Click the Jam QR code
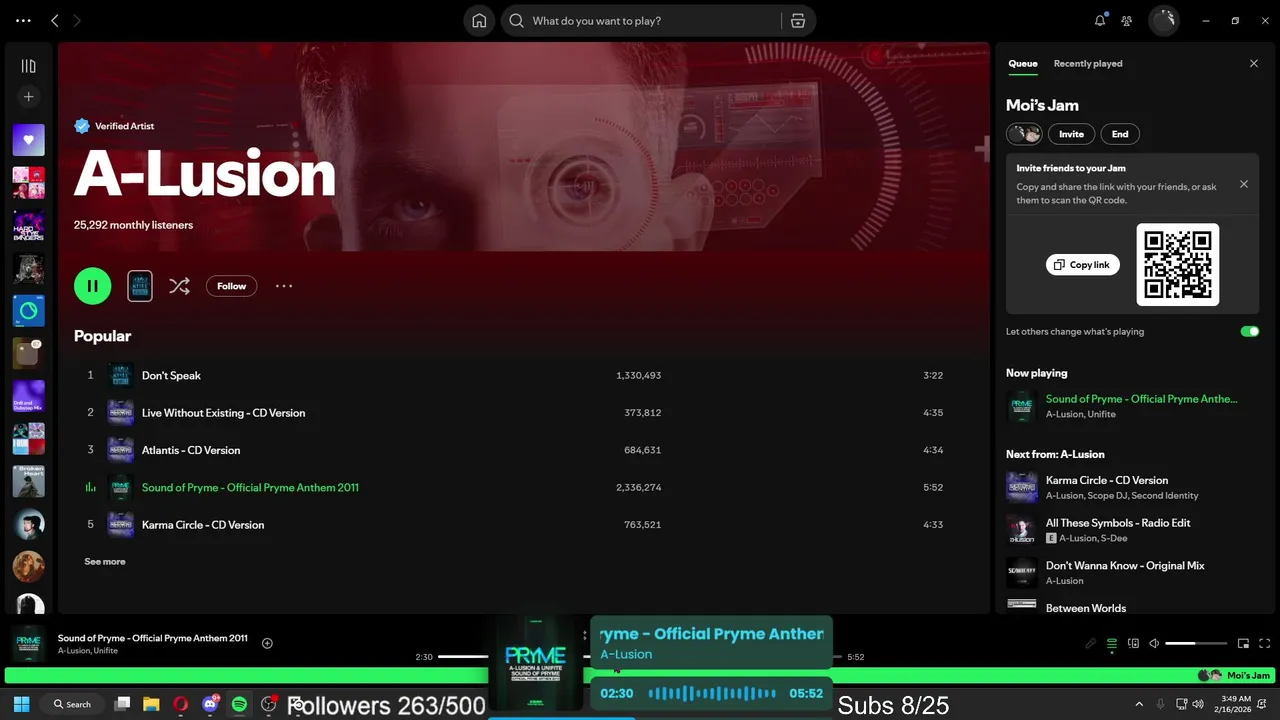 tap(1178, 264)
